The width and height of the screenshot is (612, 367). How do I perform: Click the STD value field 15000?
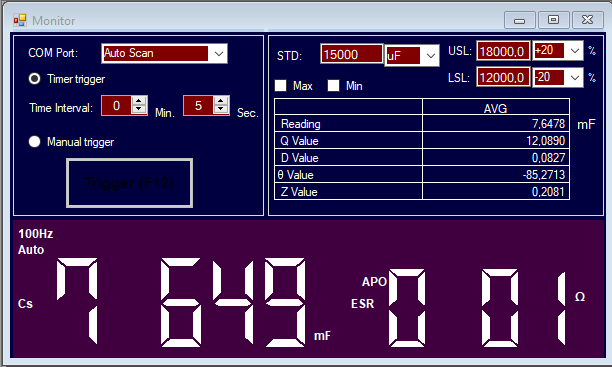352,54
